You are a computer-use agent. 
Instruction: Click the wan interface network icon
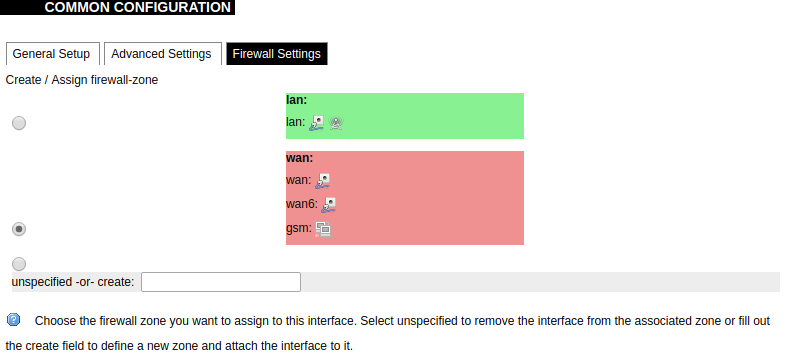(x=323, y=180)
